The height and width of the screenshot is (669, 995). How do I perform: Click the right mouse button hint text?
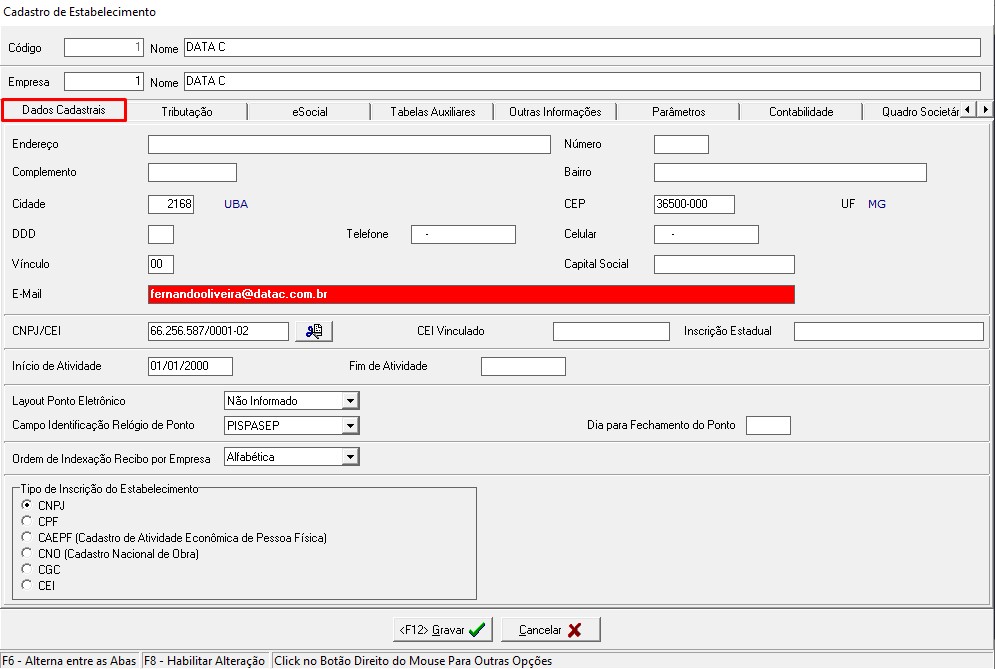pos(412,661)
